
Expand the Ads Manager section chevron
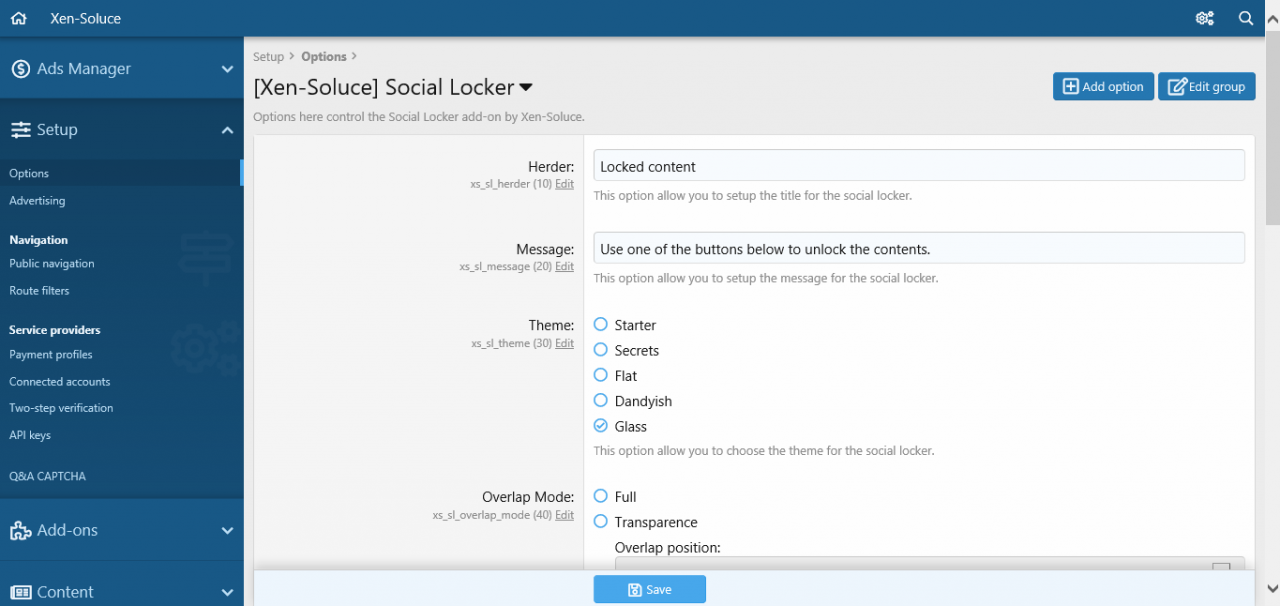click(227, 69)
